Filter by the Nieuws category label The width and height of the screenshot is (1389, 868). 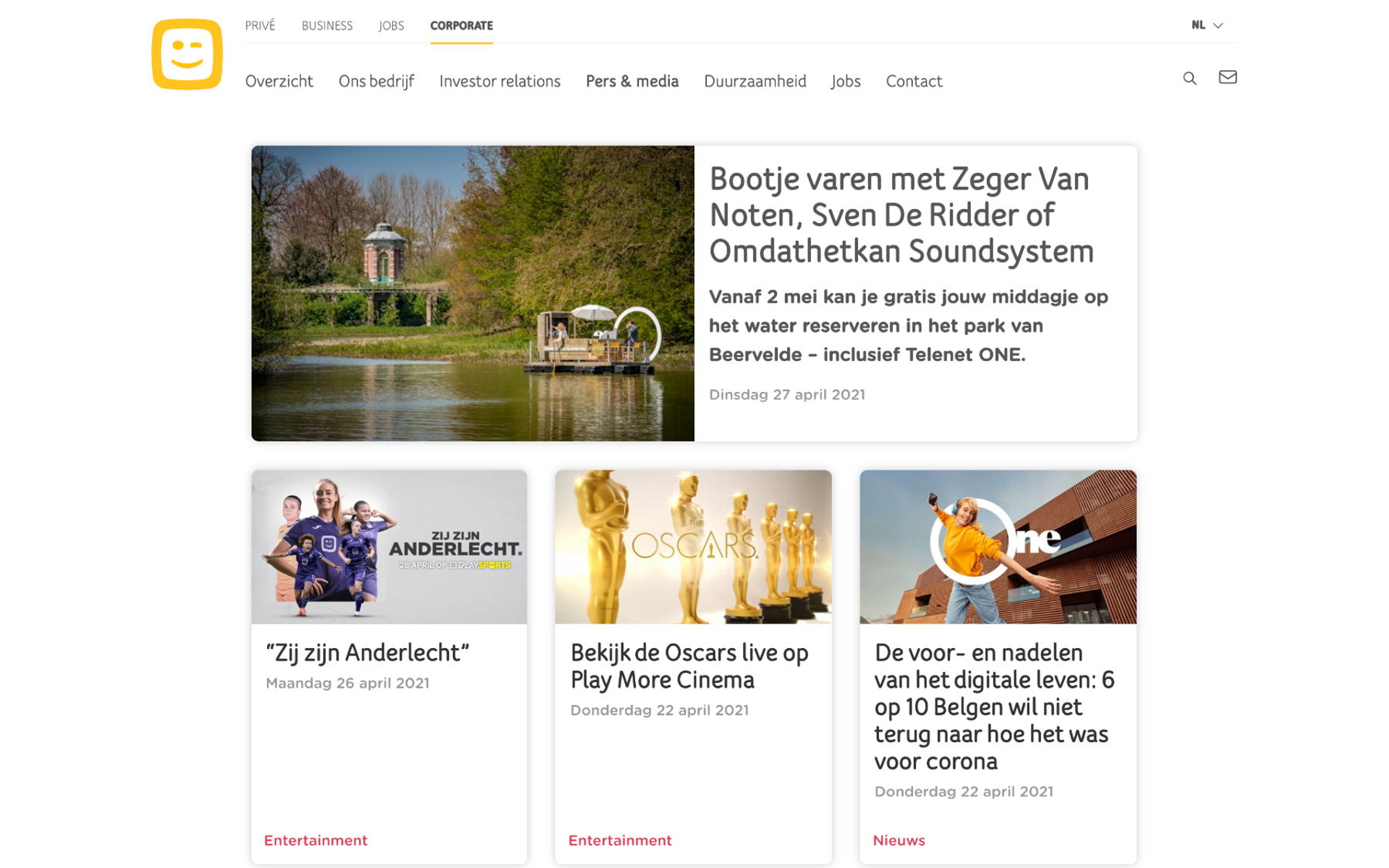click(x=899, y=840)
